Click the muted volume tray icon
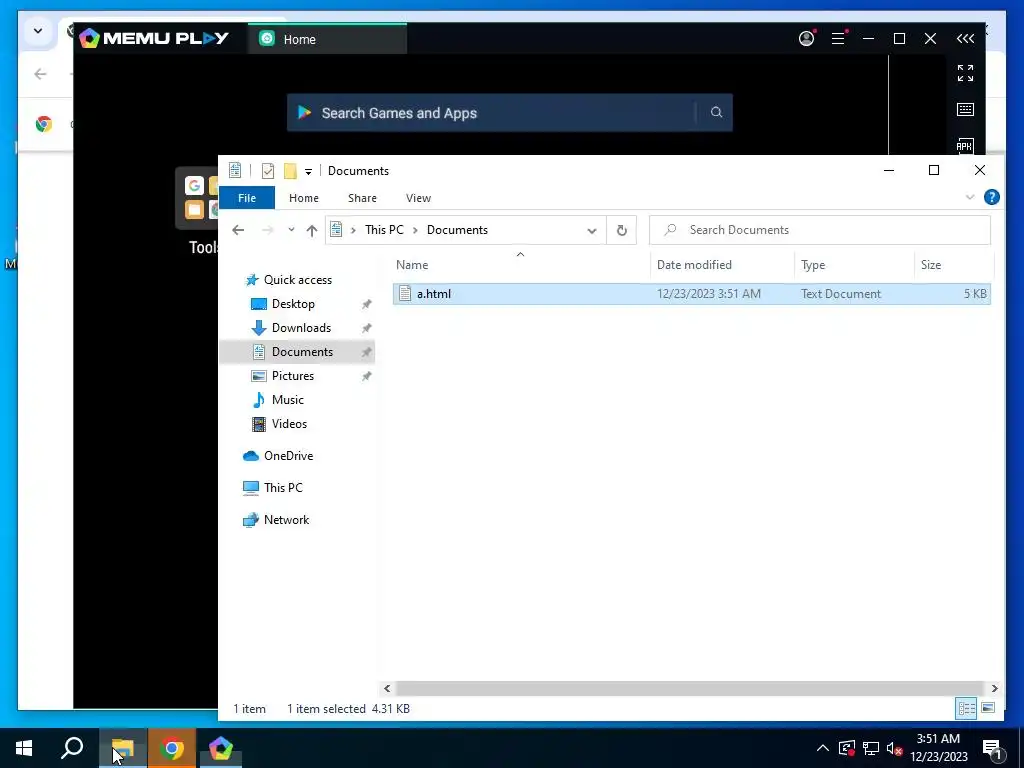The width and height of the screenshot is (1024, 768). point(895,748)
